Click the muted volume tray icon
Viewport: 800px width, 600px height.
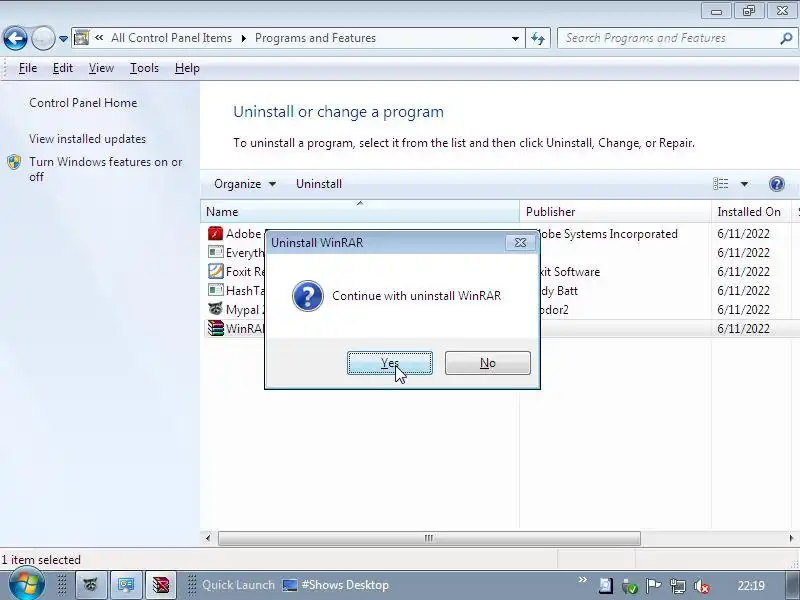click(x=702, y=587)
